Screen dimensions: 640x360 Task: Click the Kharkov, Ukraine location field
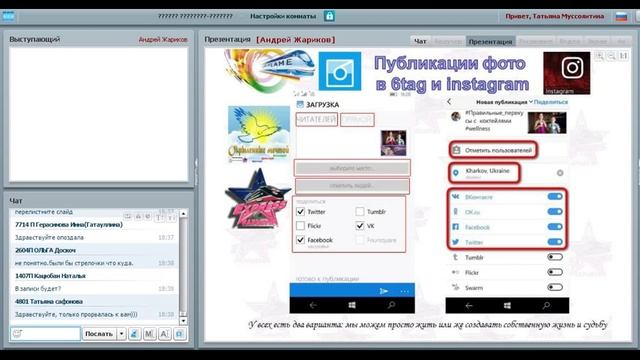pyautogui.click(x=484, y=173)
